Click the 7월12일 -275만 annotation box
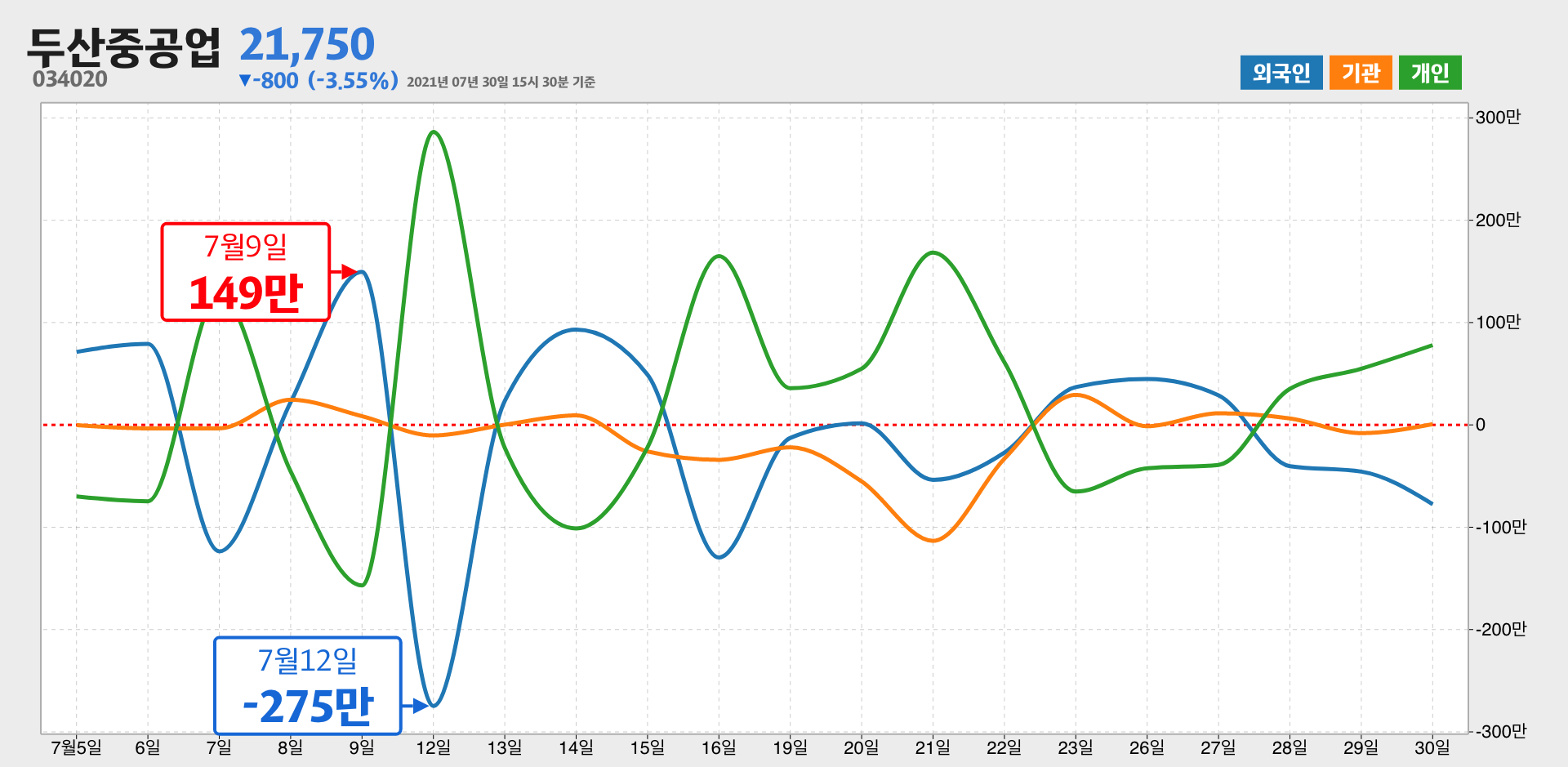1568x767 pixels. tap(308, 685)
